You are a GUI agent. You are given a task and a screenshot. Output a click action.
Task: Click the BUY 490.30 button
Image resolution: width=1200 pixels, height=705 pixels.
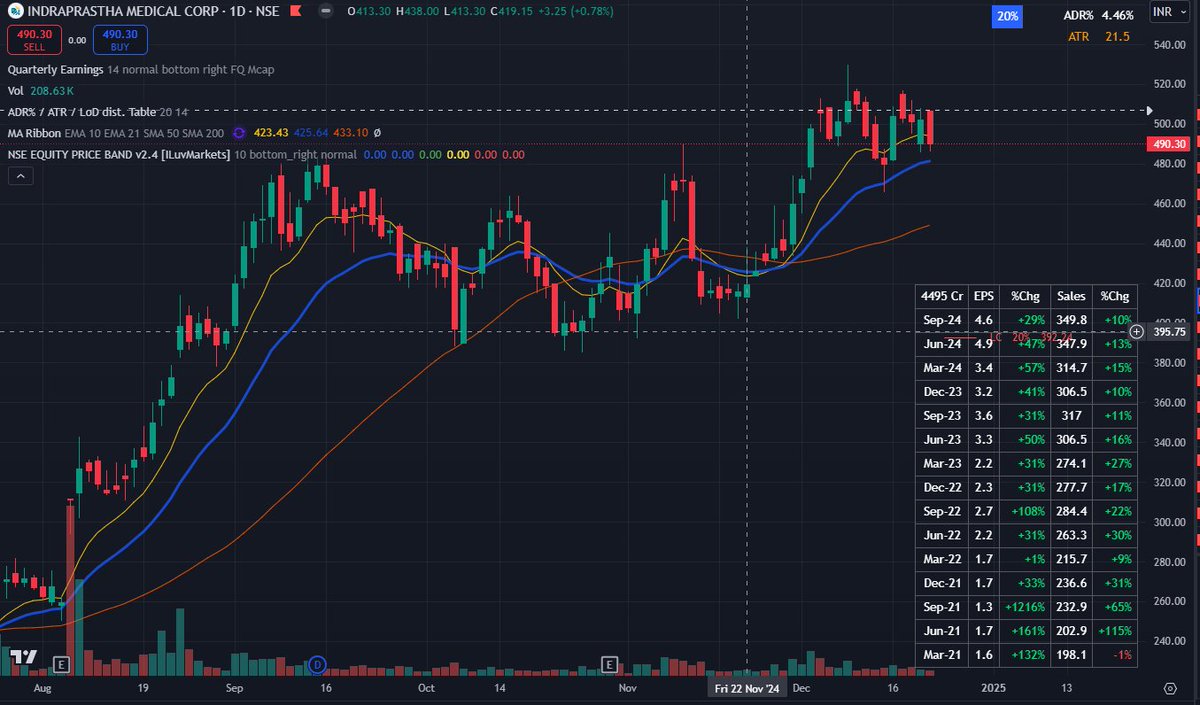[121, 39]
